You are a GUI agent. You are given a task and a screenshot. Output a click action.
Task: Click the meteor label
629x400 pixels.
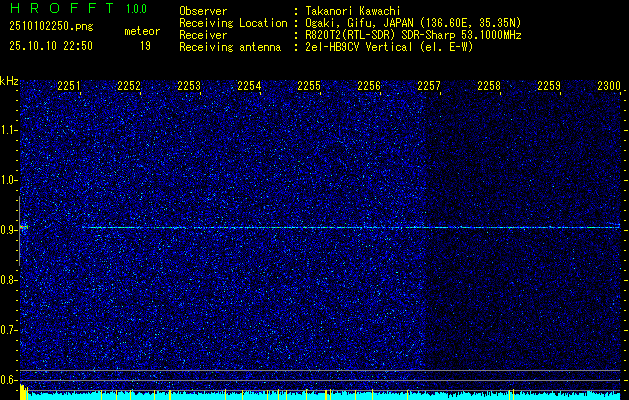coord(142,31)
